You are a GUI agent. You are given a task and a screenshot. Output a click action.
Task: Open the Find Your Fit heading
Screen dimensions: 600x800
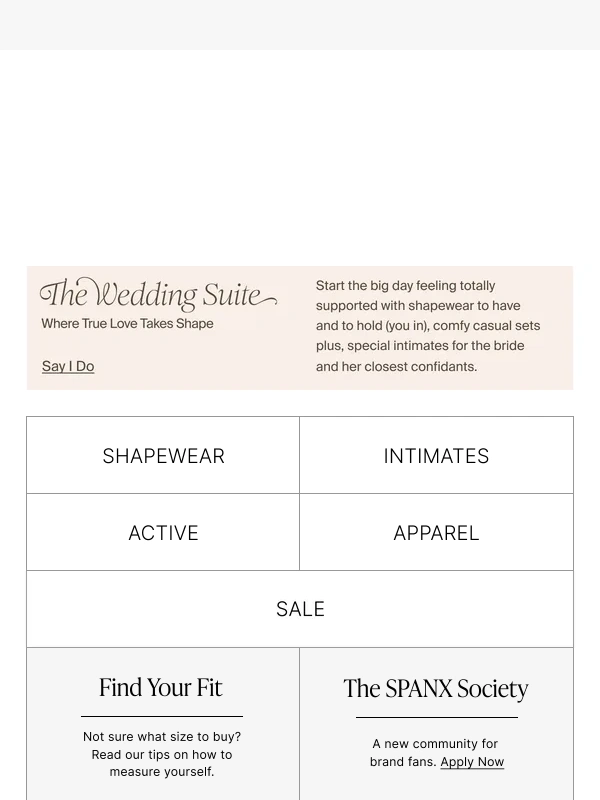161,688
